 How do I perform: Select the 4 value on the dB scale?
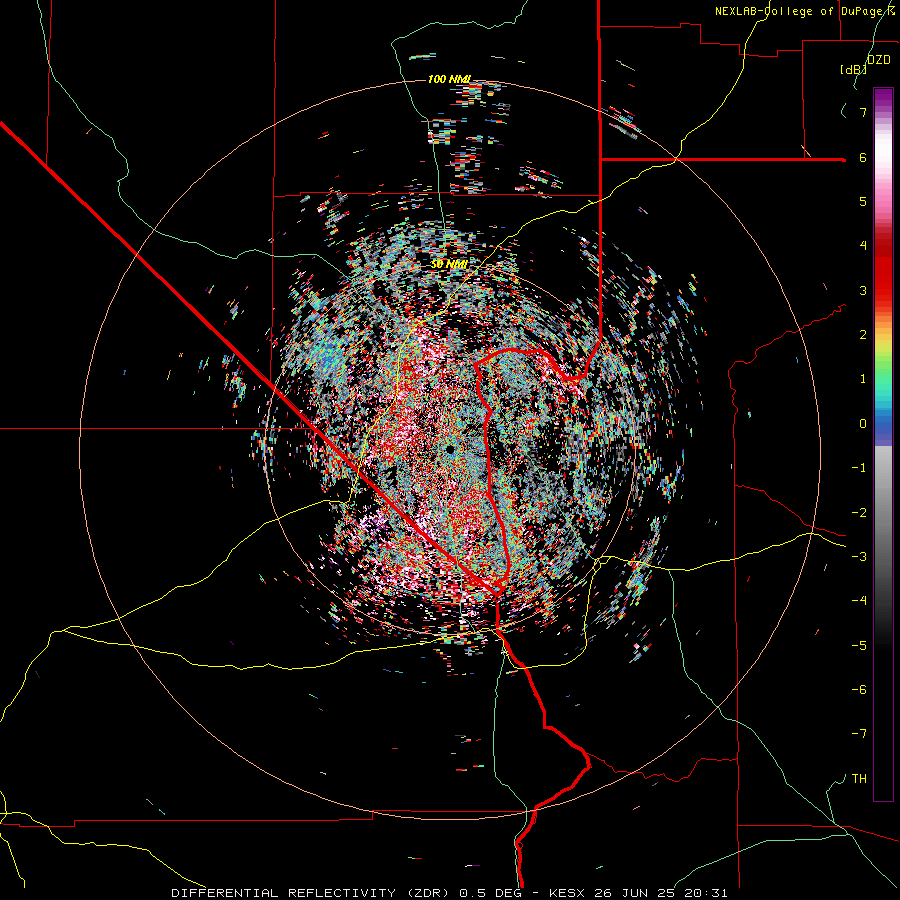[x=863, y=246]
